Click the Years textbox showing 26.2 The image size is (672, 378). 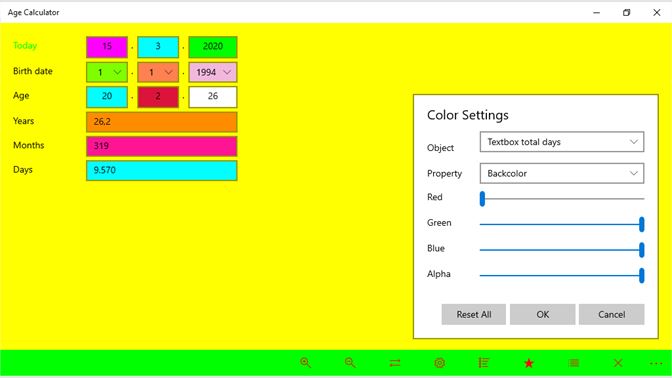click(x=162, y=122)
